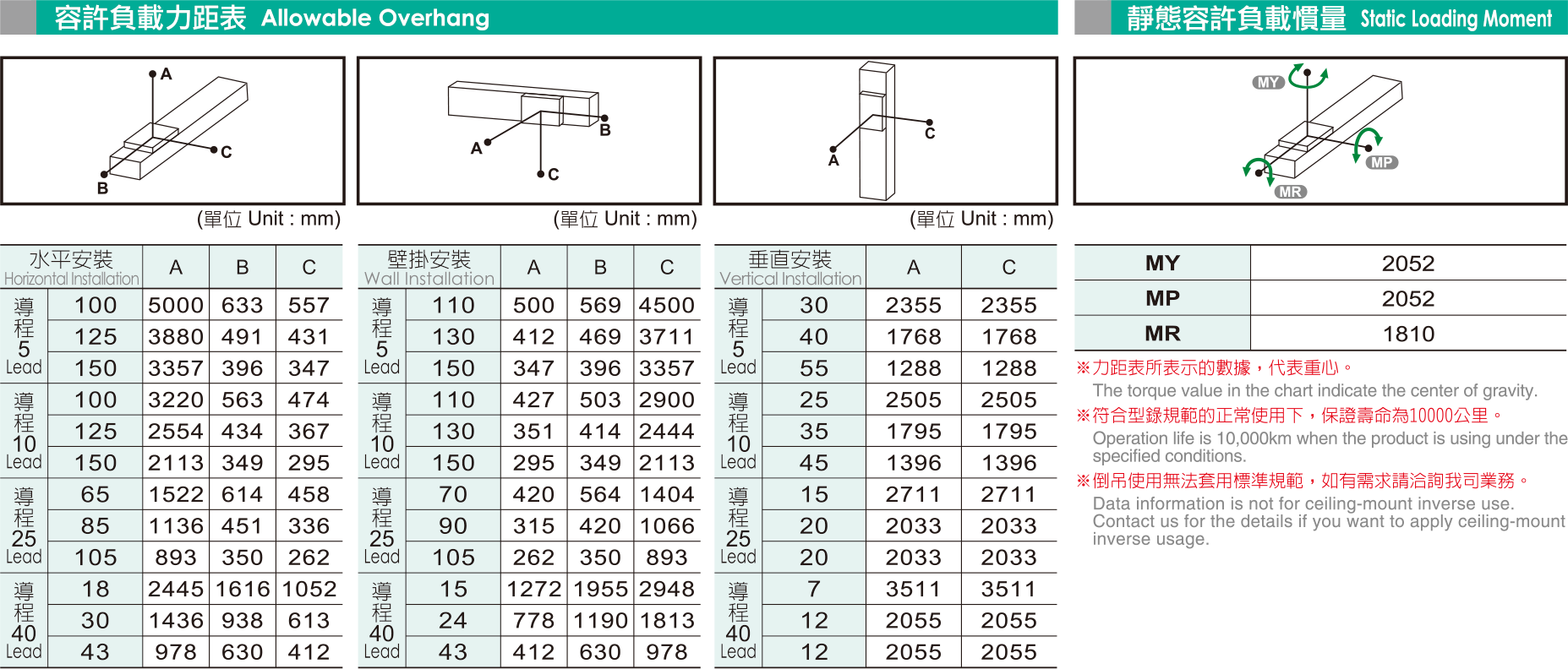Click point A label in the horizontal installation diagram
Image resolution: width=1568 pixels, height=669 pixels.
[x=166, y=74]
